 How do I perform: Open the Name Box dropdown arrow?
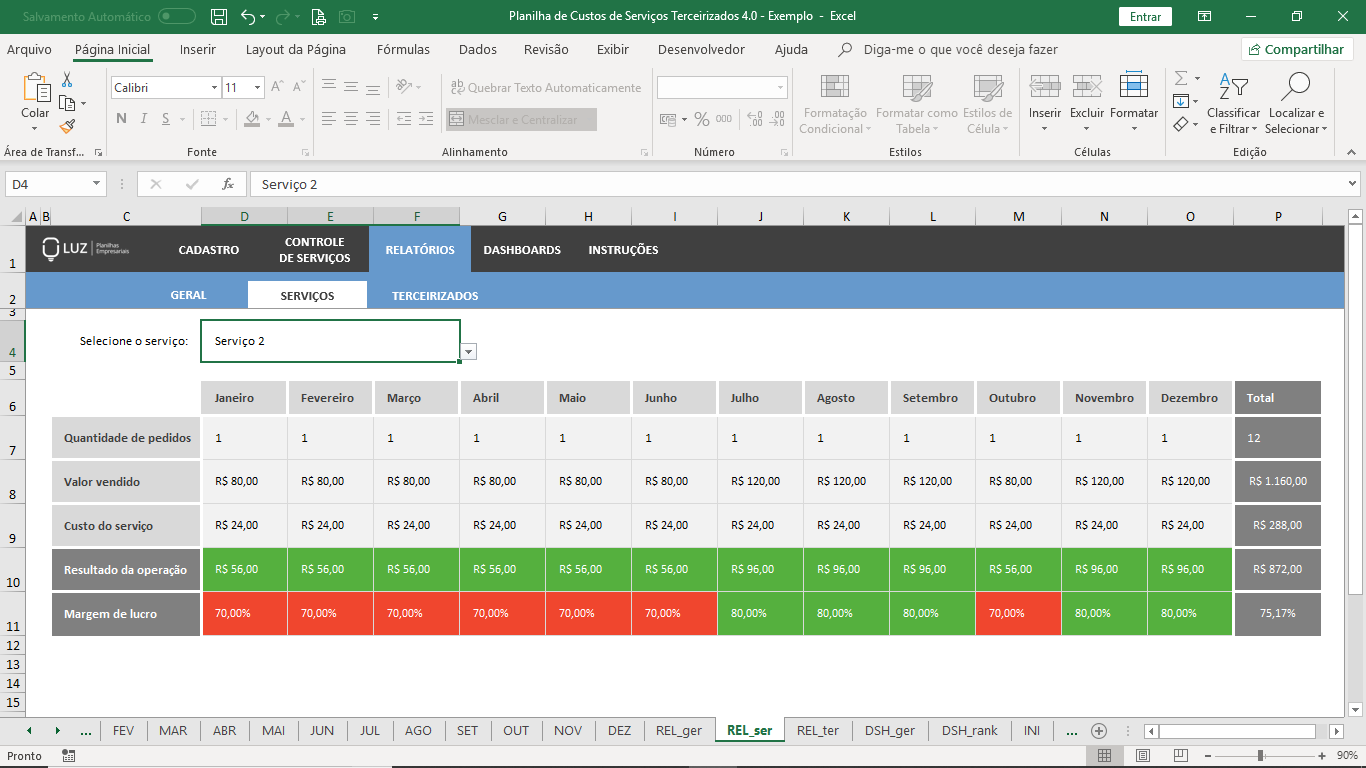(97, 184)
